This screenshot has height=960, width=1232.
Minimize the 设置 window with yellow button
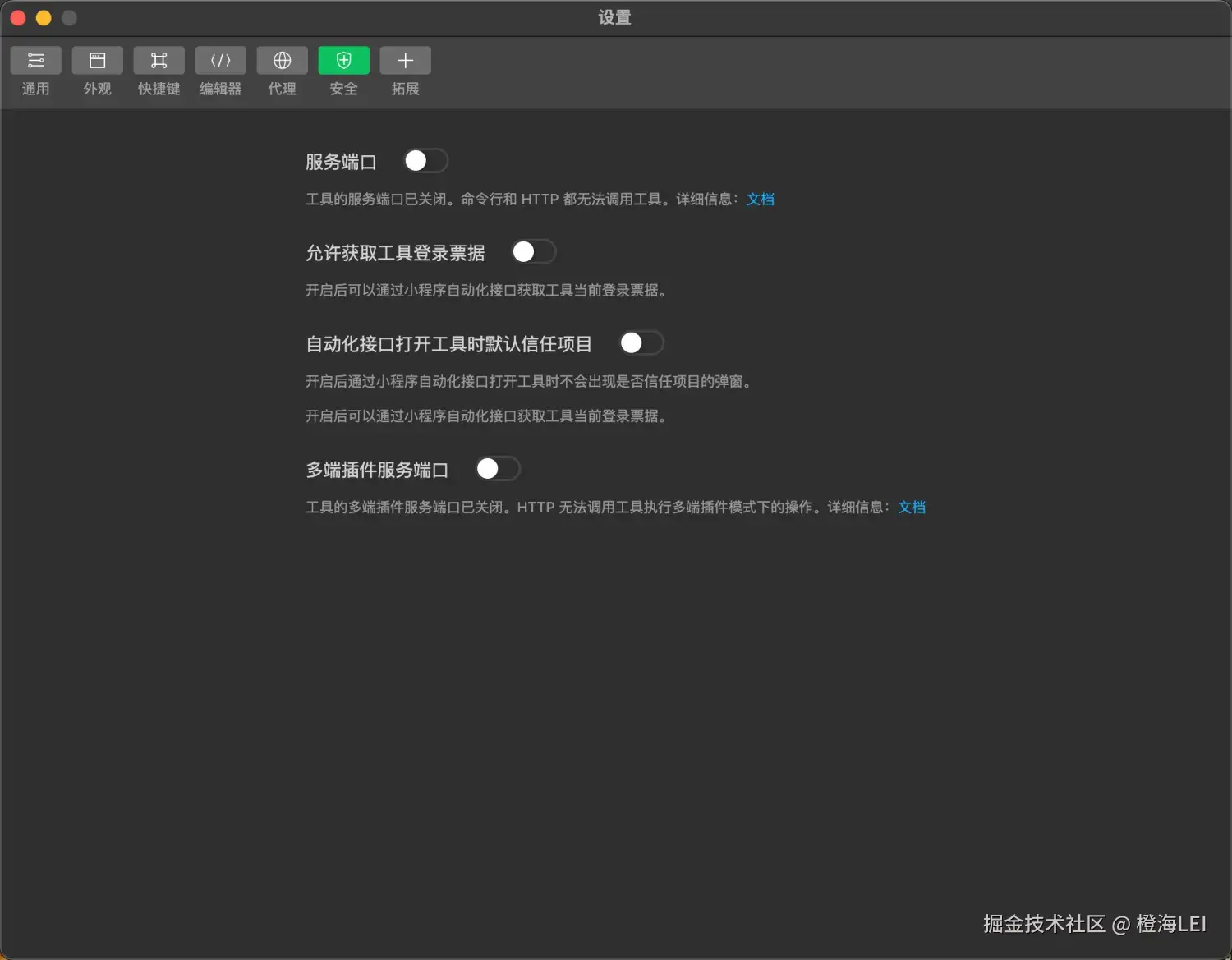tap(44, 17)
